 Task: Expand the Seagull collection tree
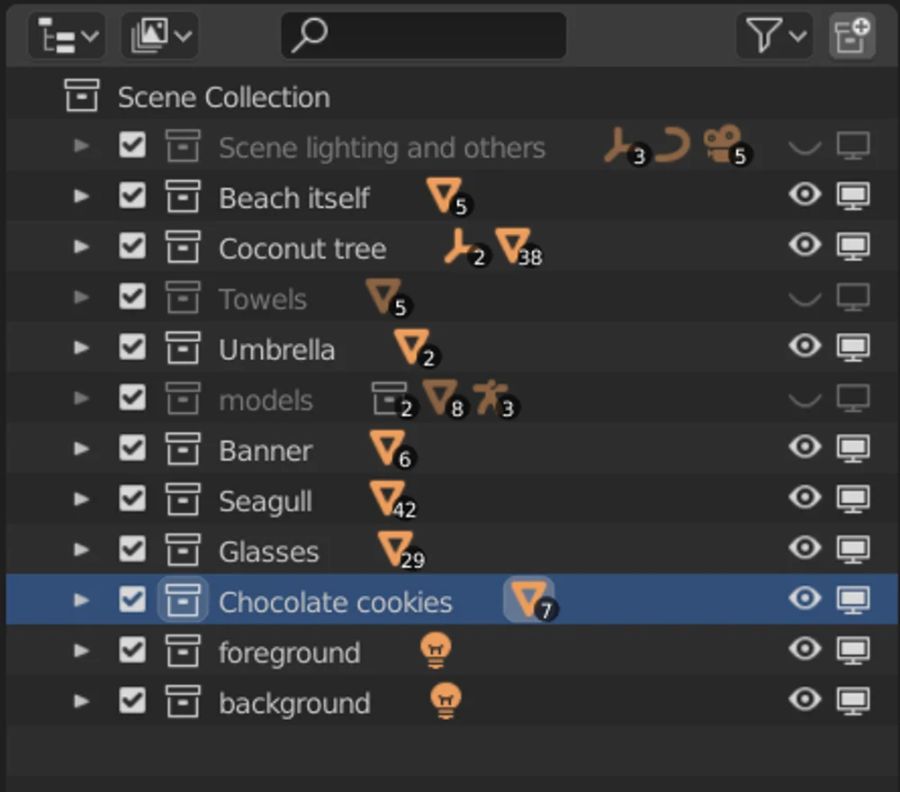point(82,499)
